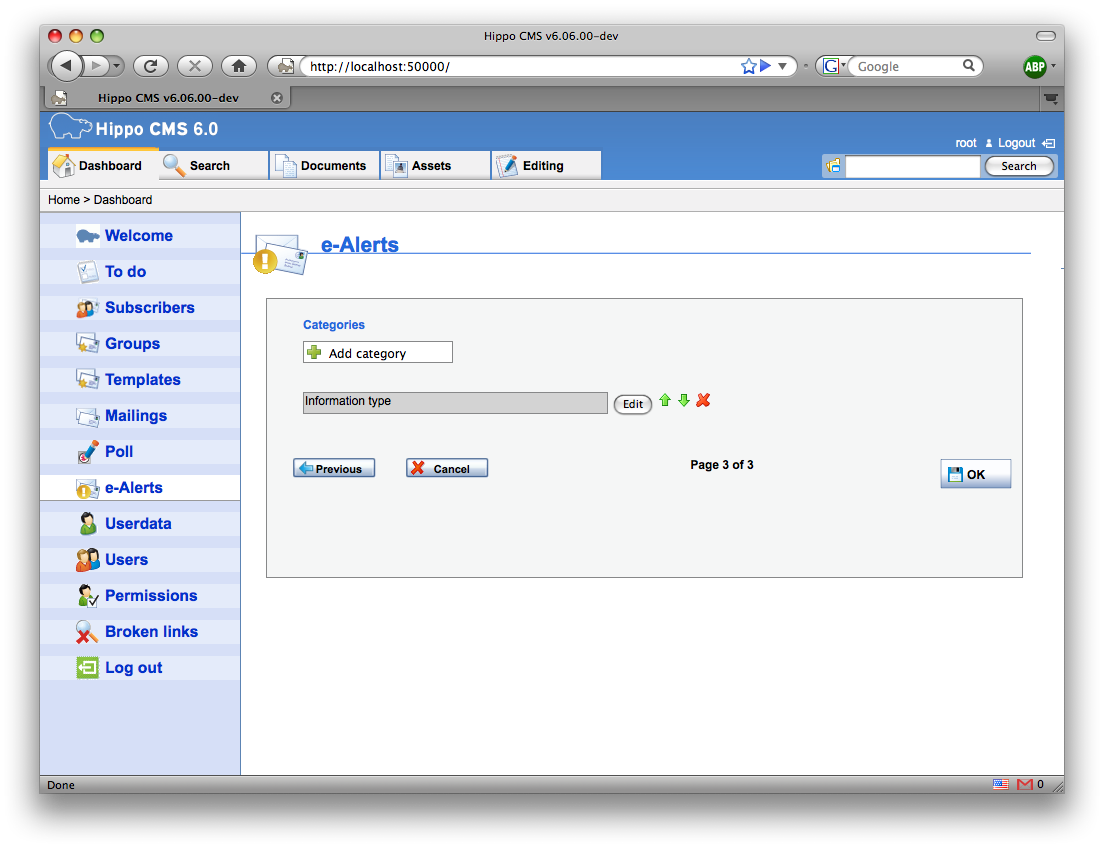Image resolution: width=1104 pixels, height=848 pixels.
Task: Click the green move-down arrow icon
Action: 684,400
